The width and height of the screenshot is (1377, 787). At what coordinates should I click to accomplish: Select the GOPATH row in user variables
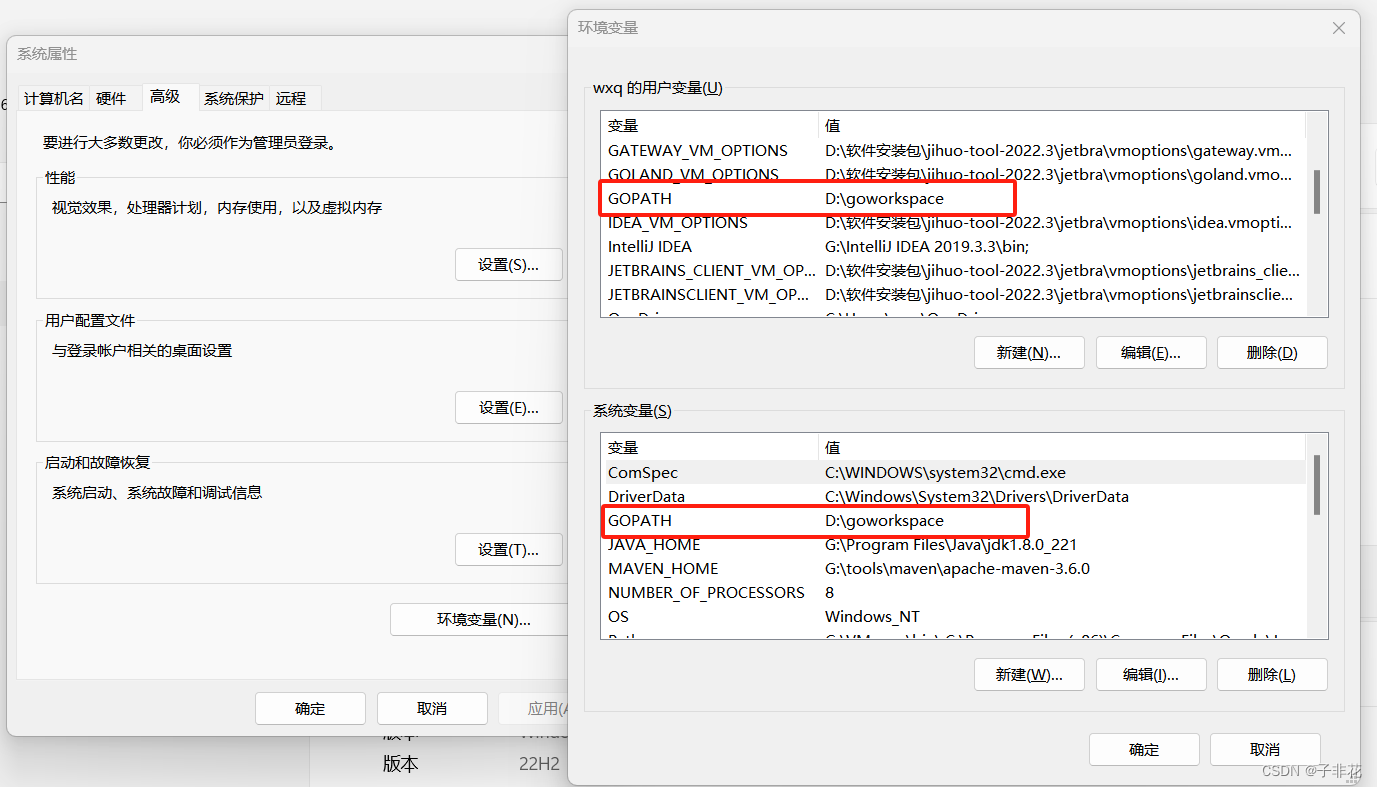[x=953, y=198]
